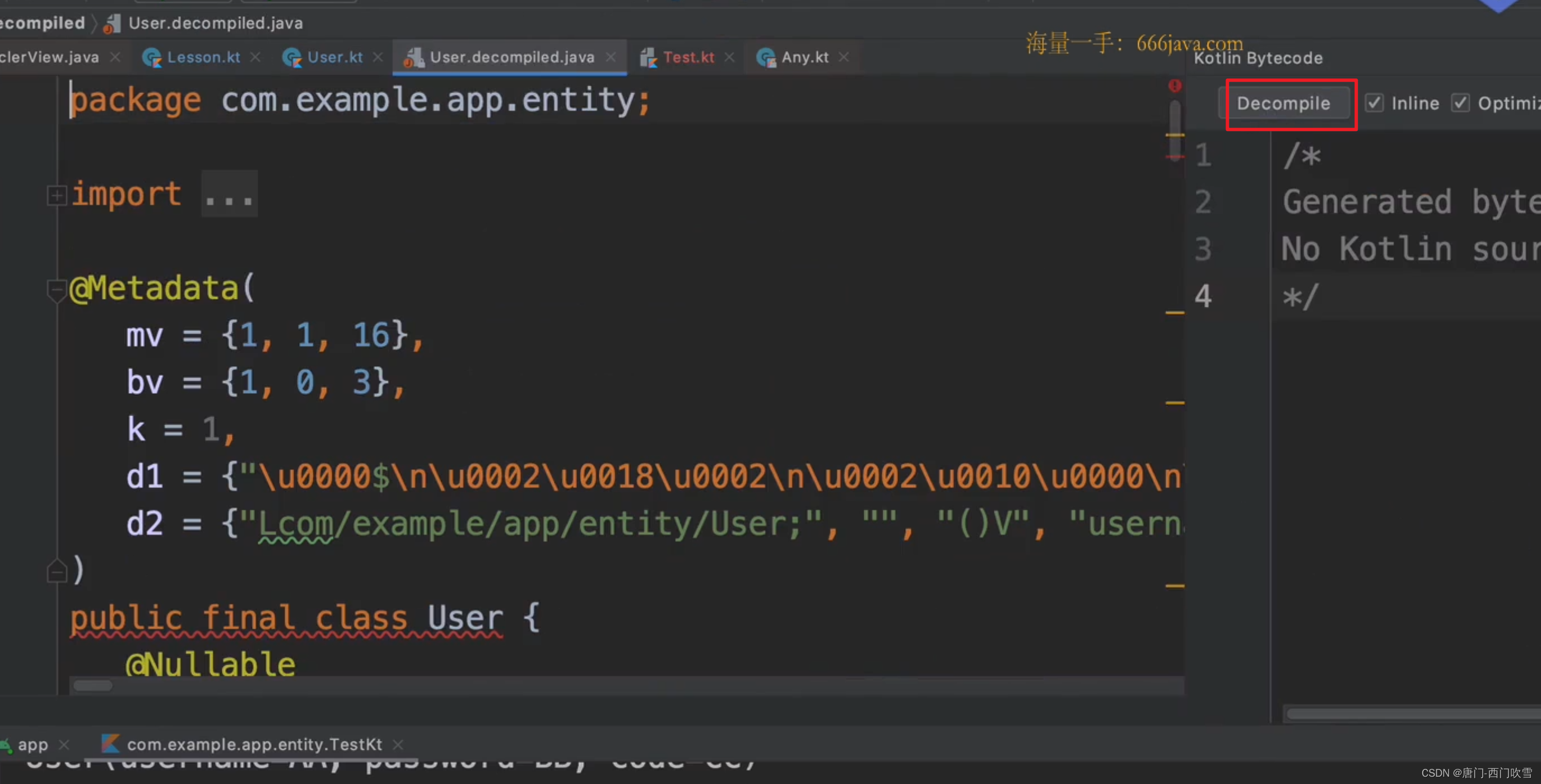Close the User.decompiled.java tab

pyautogui.click(x=611, y=57)
